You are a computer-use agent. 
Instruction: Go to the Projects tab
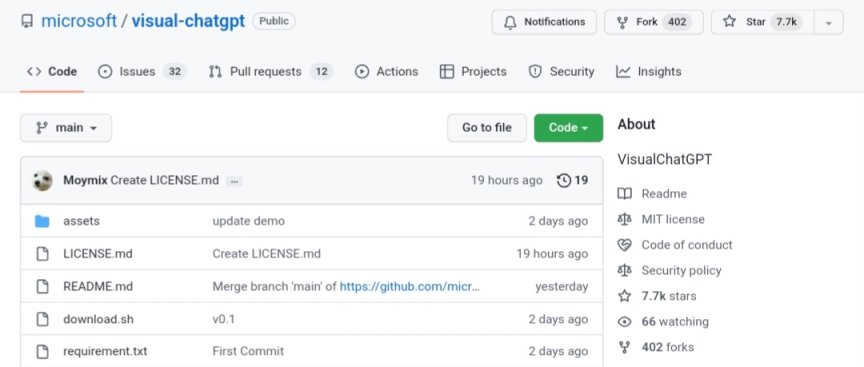point(473,72)
